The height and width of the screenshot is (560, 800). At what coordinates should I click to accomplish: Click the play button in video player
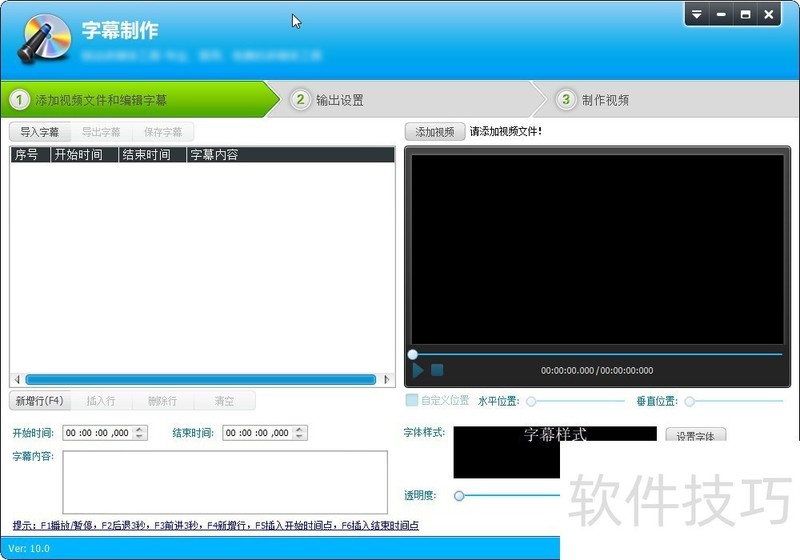point(418,370)
